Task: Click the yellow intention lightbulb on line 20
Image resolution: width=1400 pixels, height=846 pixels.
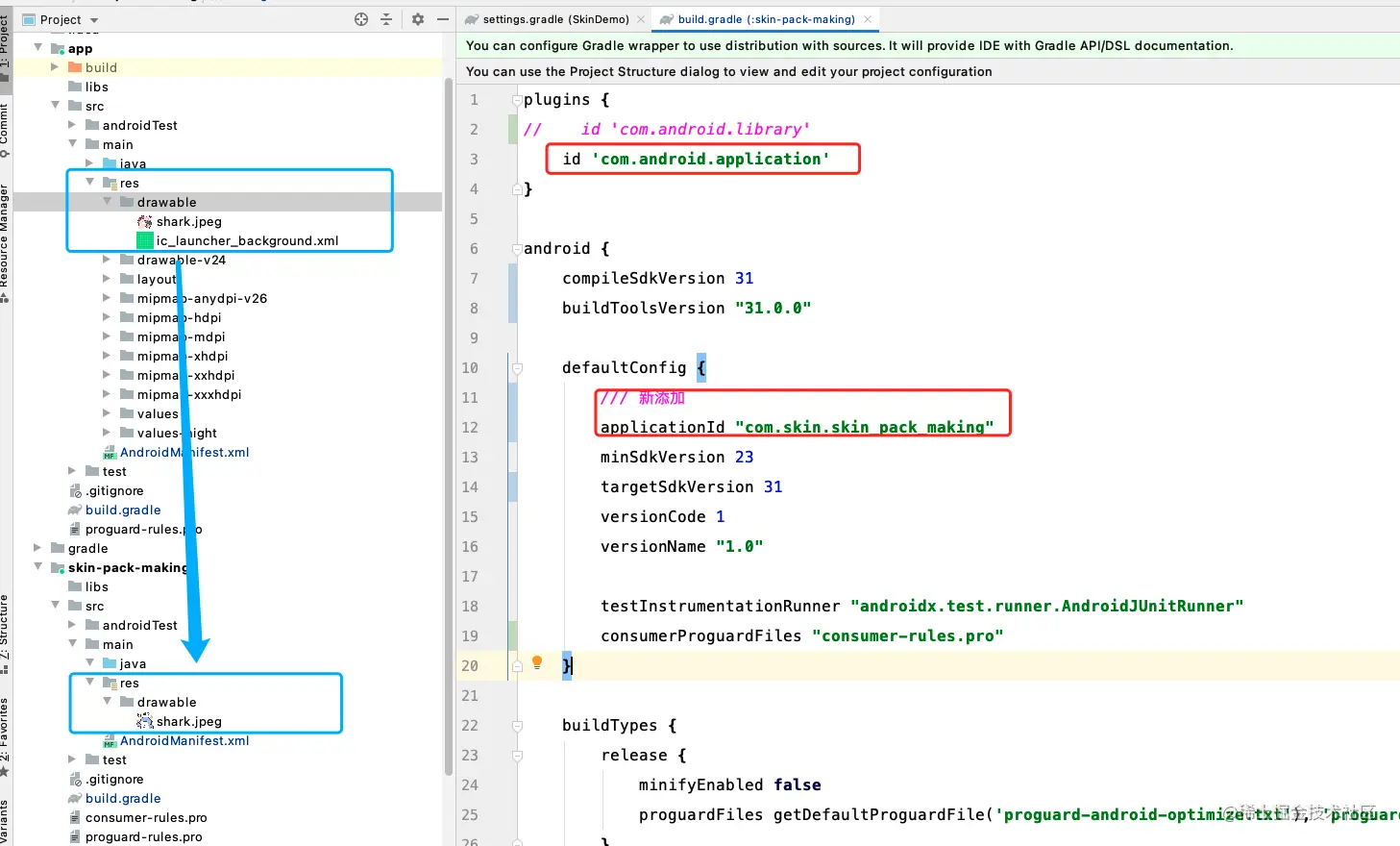Action: click(537, 662)
